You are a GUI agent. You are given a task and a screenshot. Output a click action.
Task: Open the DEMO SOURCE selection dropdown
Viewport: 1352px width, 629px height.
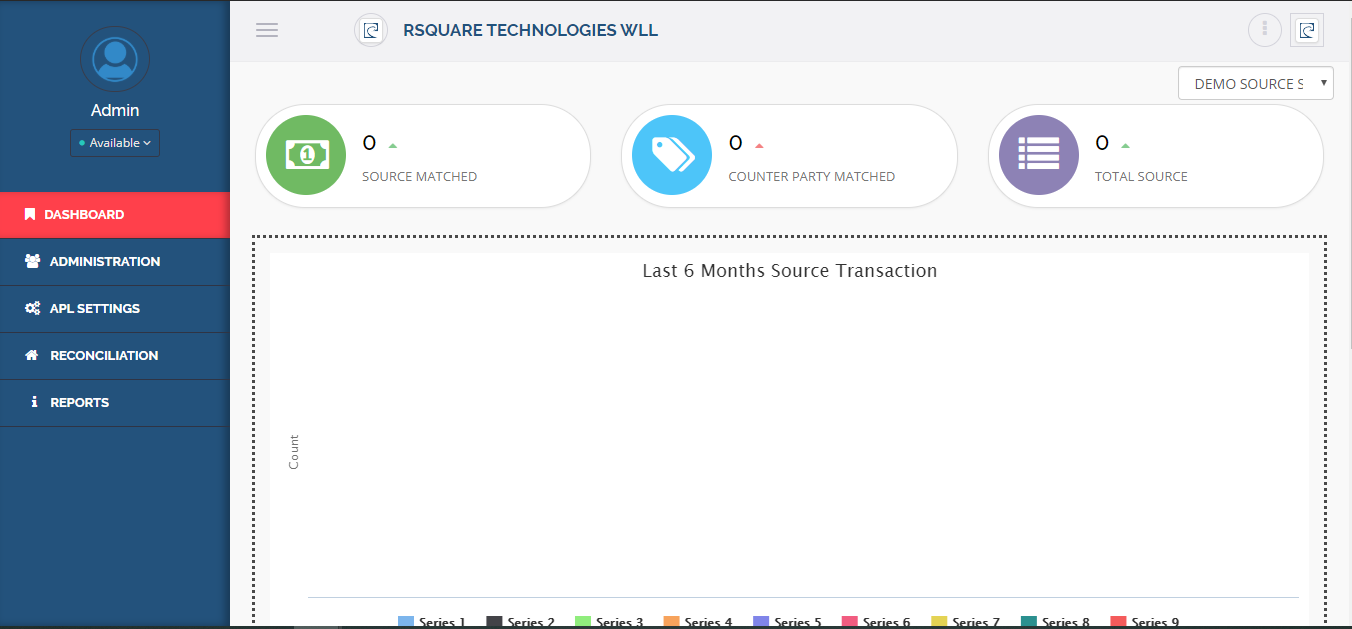1255,84
